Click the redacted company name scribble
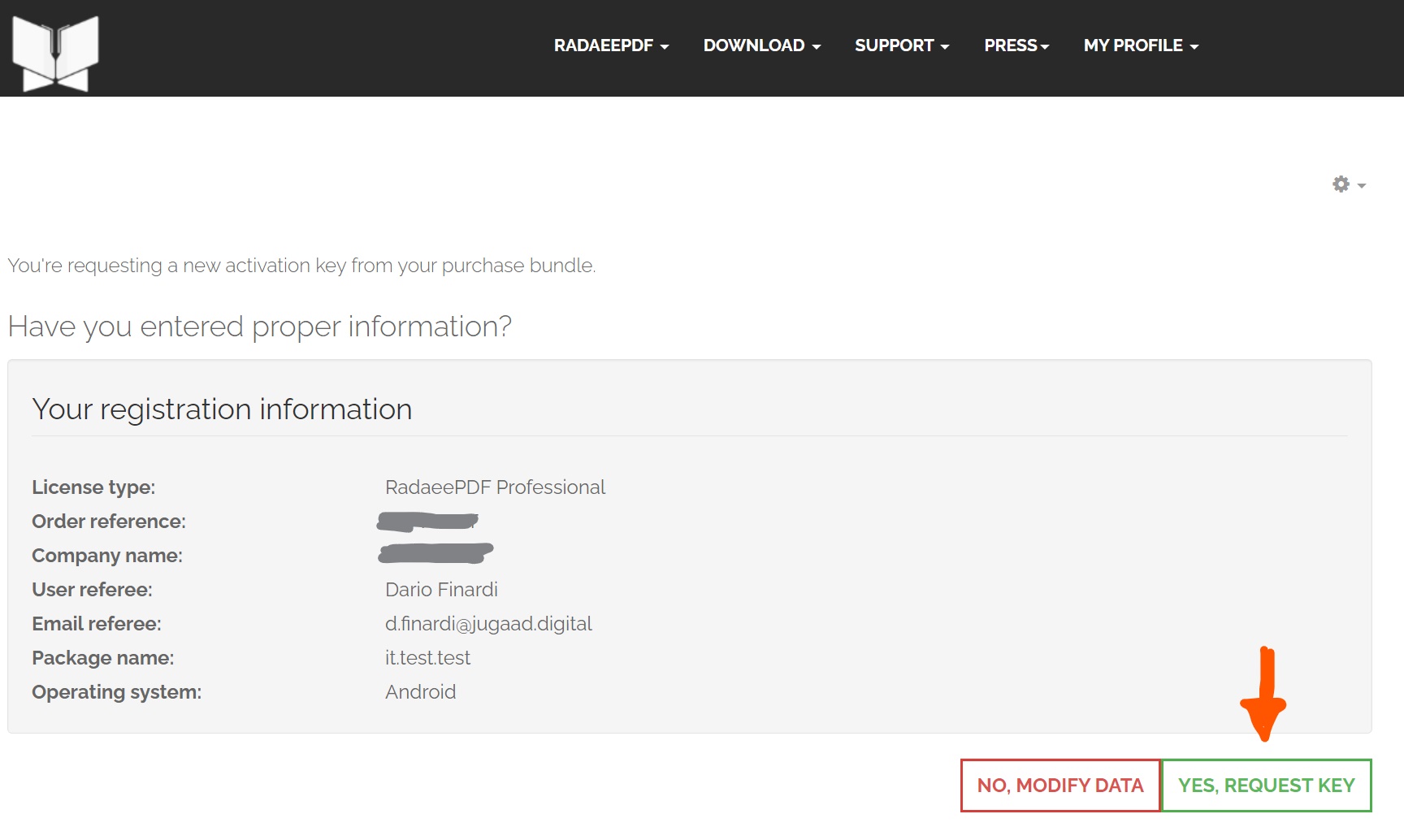This screenshot has width=1404, height=840. point(436,554)
